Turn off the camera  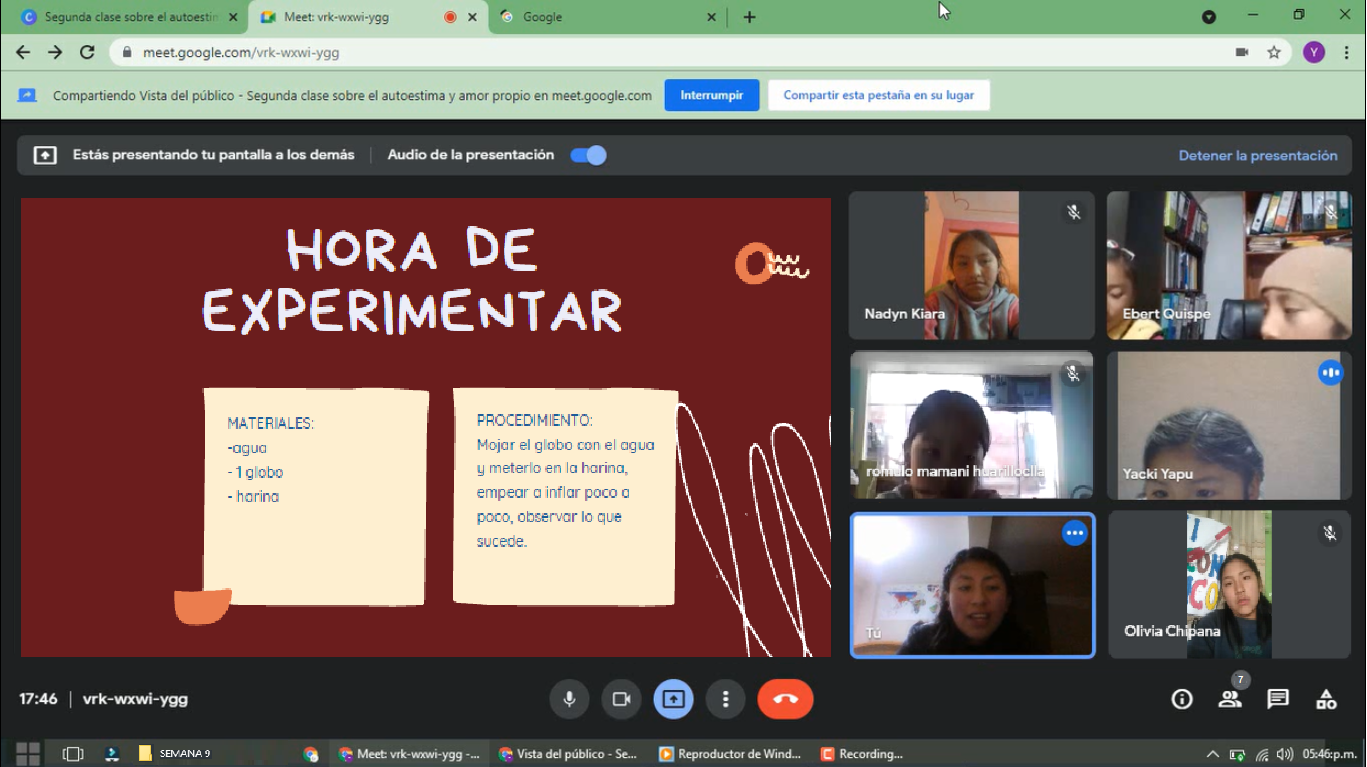coord(621,699)
